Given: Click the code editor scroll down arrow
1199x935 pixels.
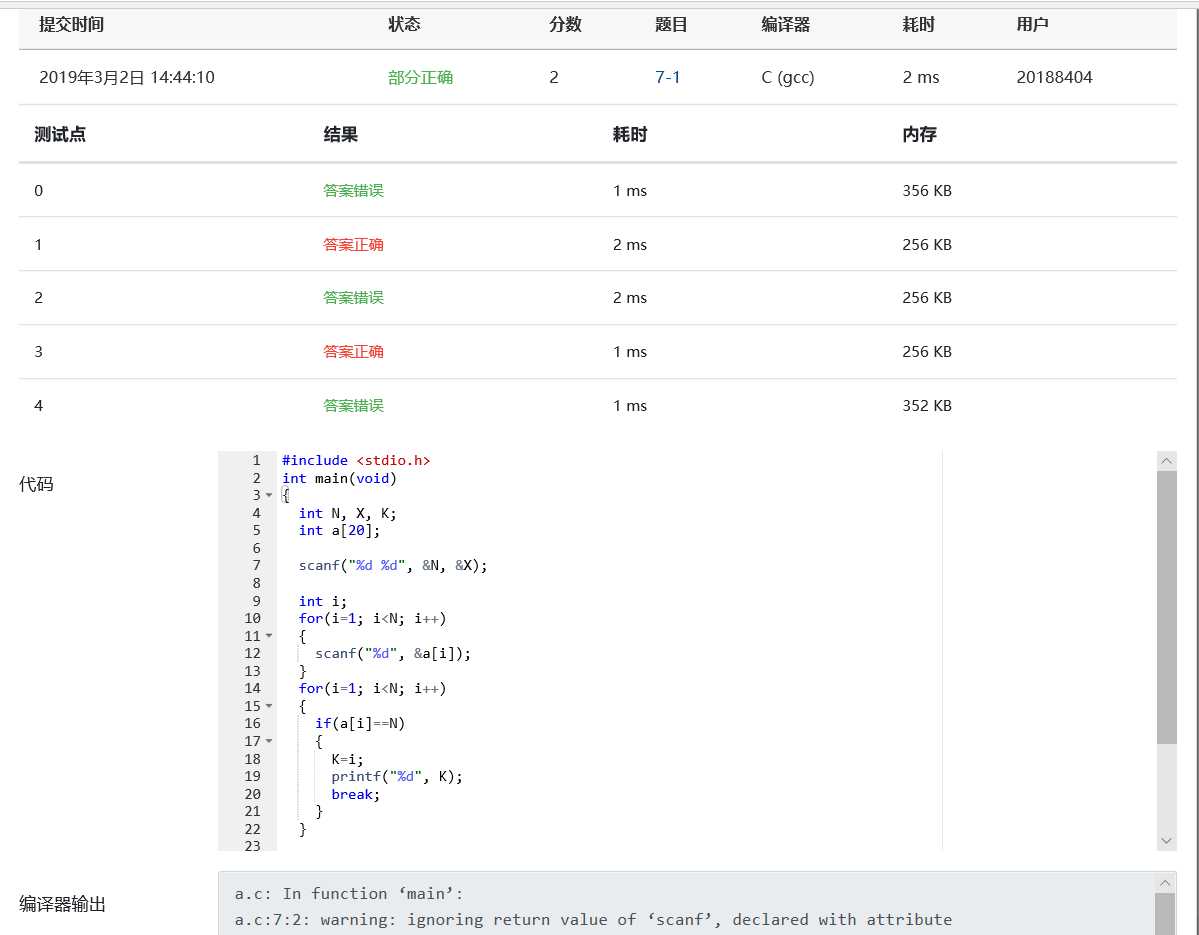Looking at the screenshot, I should 1166,840.
